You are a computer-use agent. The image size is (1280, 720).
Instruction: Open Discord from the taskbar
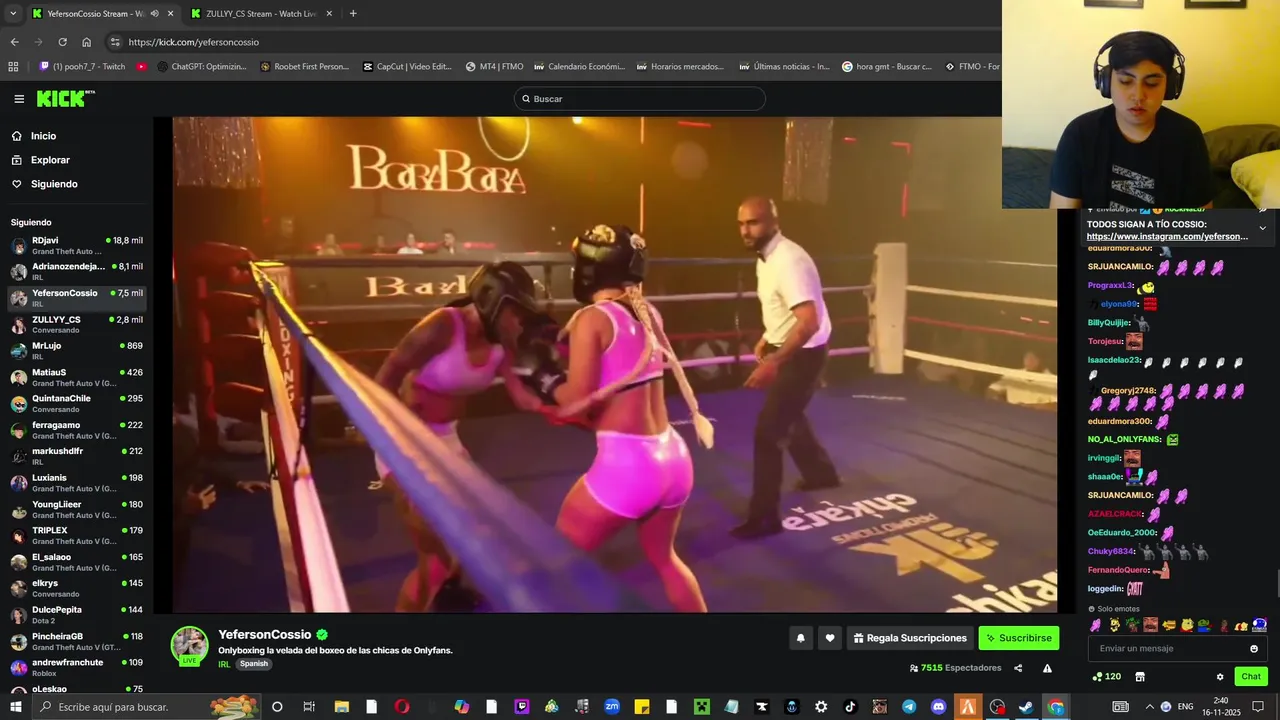938,707
